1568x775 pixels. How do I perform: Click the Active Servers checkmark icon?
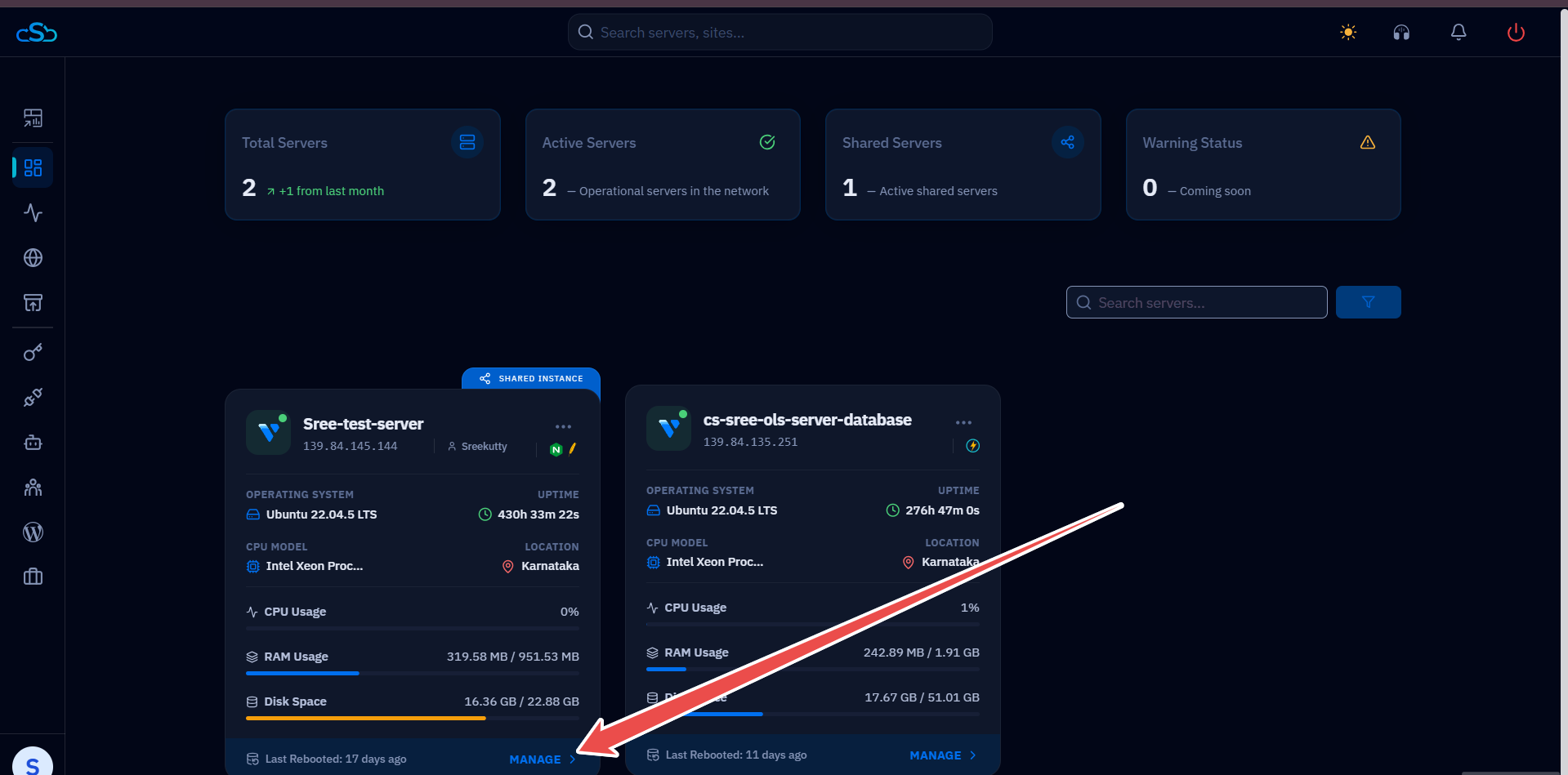[767, 142]
